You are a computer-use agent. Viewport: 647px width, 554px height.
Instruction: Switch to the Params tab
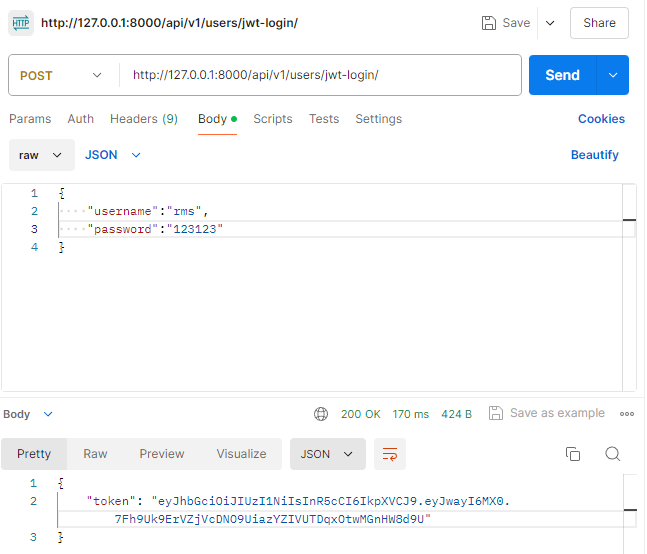[30, 119]
